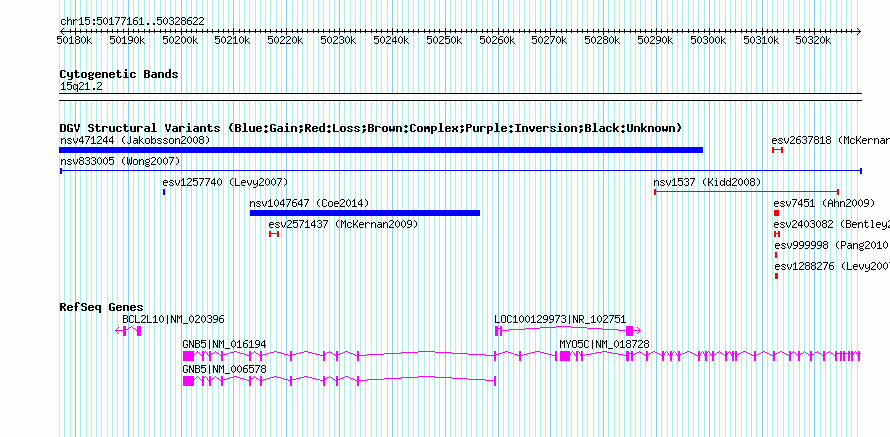Click the thin blue nsv833005 line
Screen dimensions: 890x437
tap(460, 171)
